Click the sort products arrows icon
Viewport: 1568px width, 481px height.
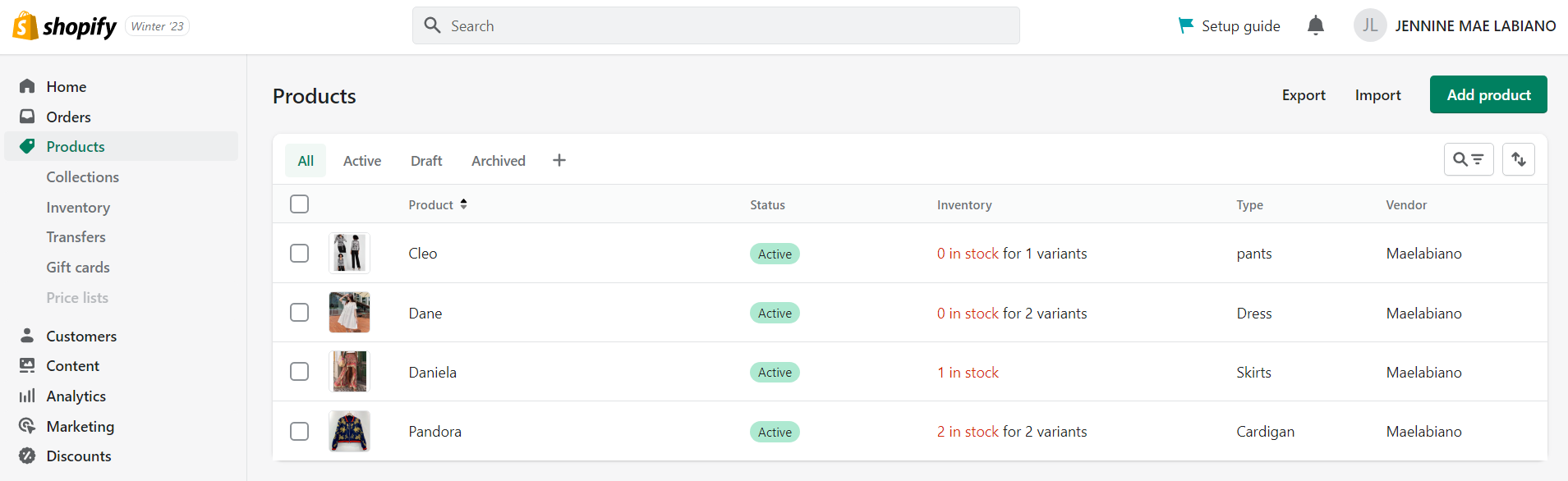click(x=1518, y=159)
